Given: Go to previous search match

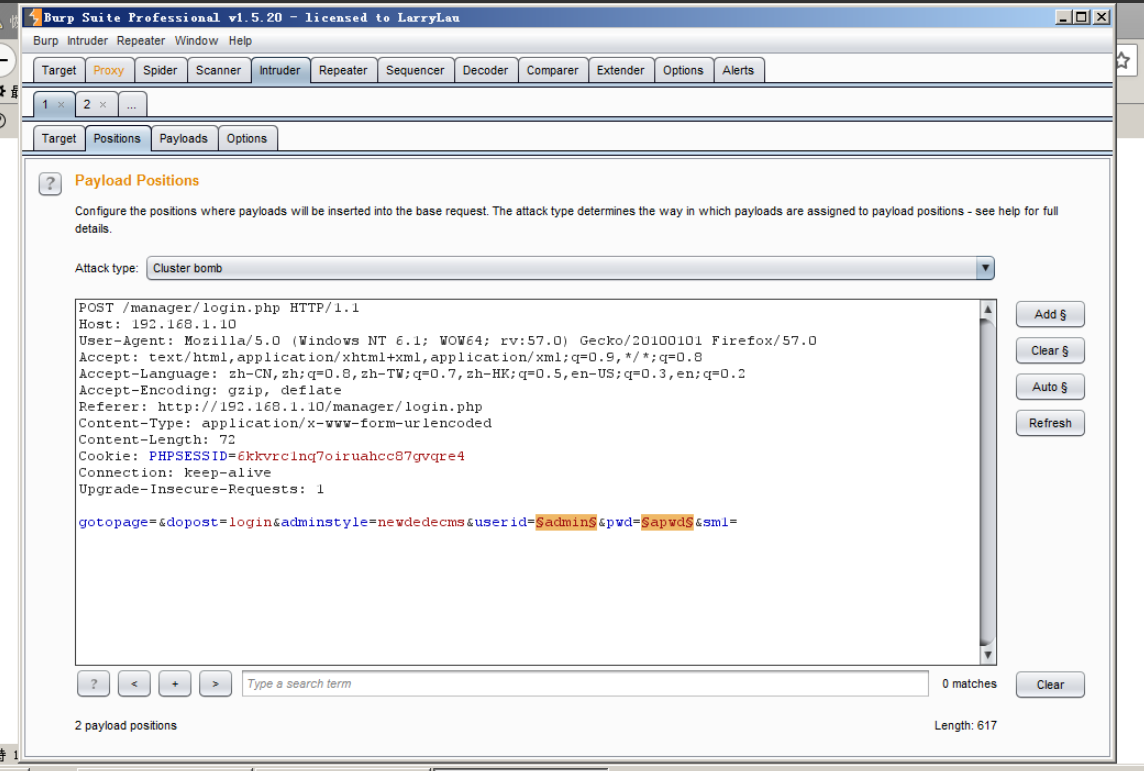Looking at the screenshot, I should point(134,684).
